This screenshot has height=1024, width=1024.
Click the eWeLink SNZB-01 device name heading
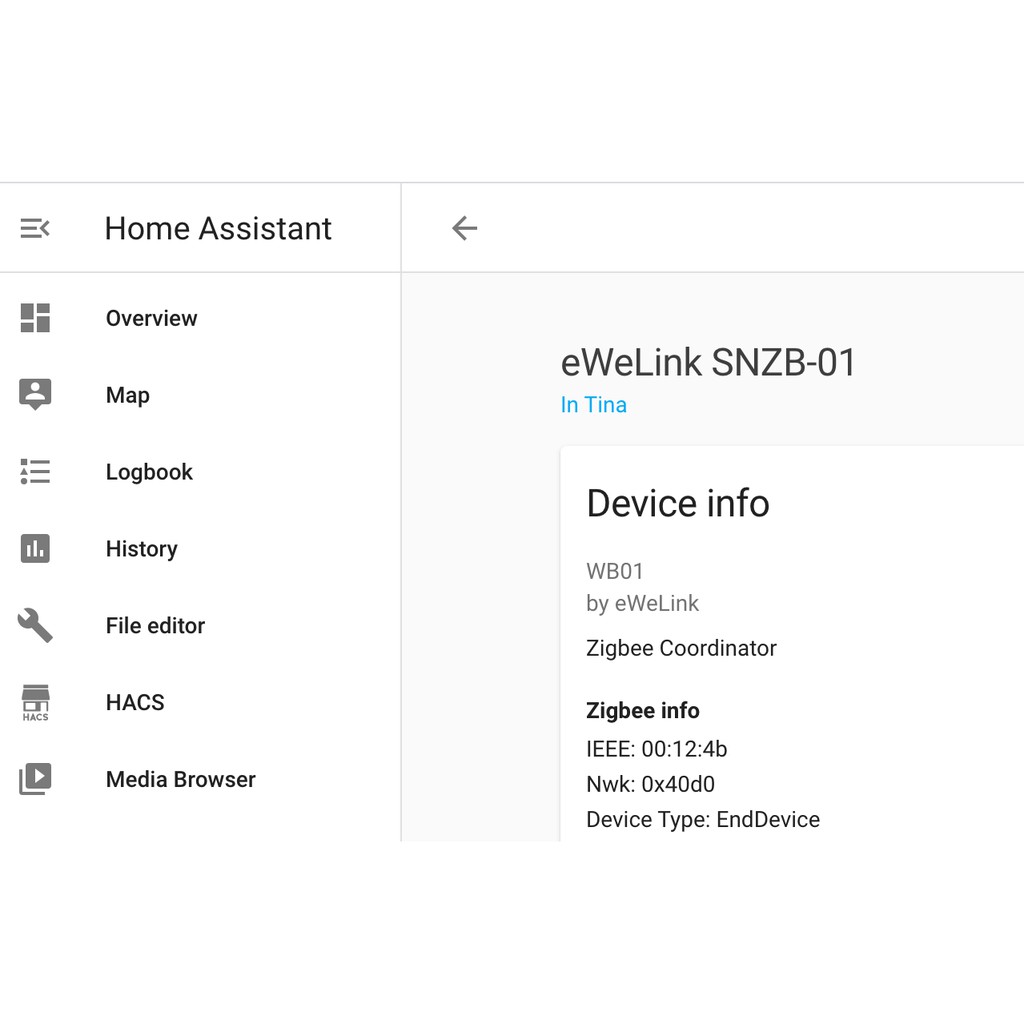pyautogui.click(x=708, y=362)
